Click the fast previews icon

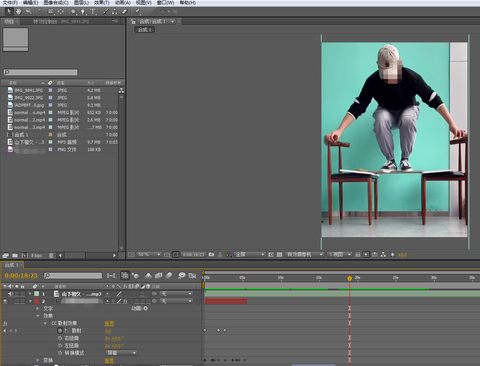pyautogui.click(x=366, y=255)
